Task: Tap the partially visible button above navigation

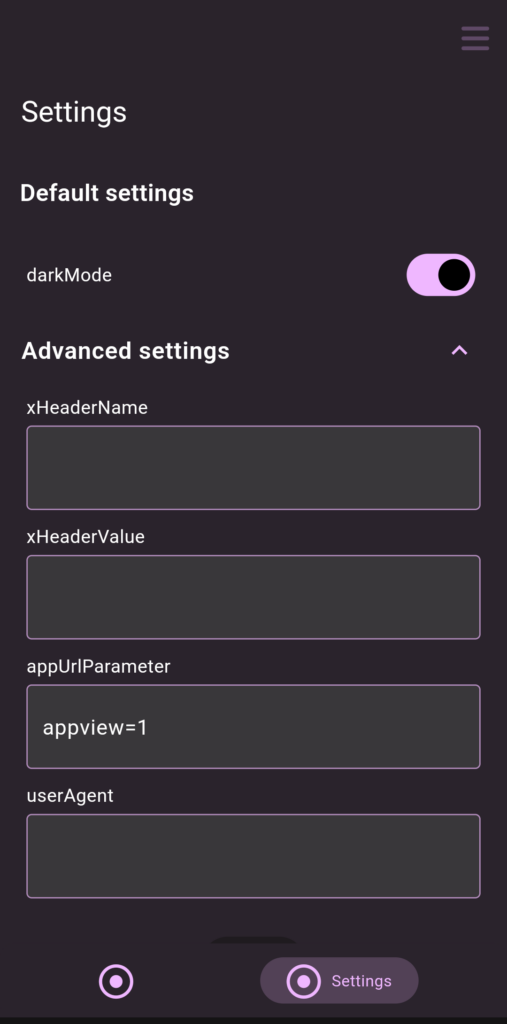Action: (254, 940)
